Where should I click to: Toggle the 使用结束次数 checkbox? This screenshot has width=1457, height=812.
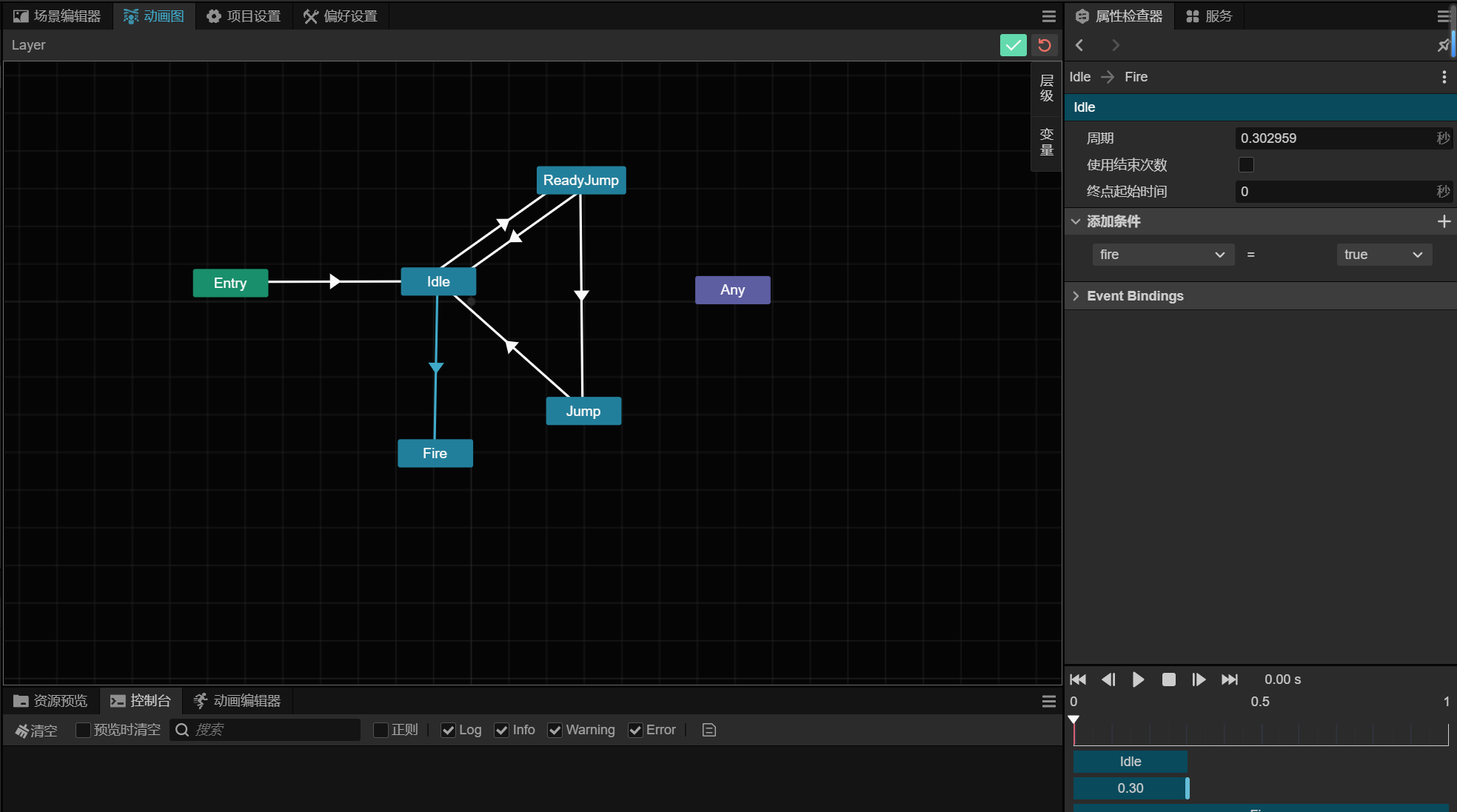coord(1246,164)
